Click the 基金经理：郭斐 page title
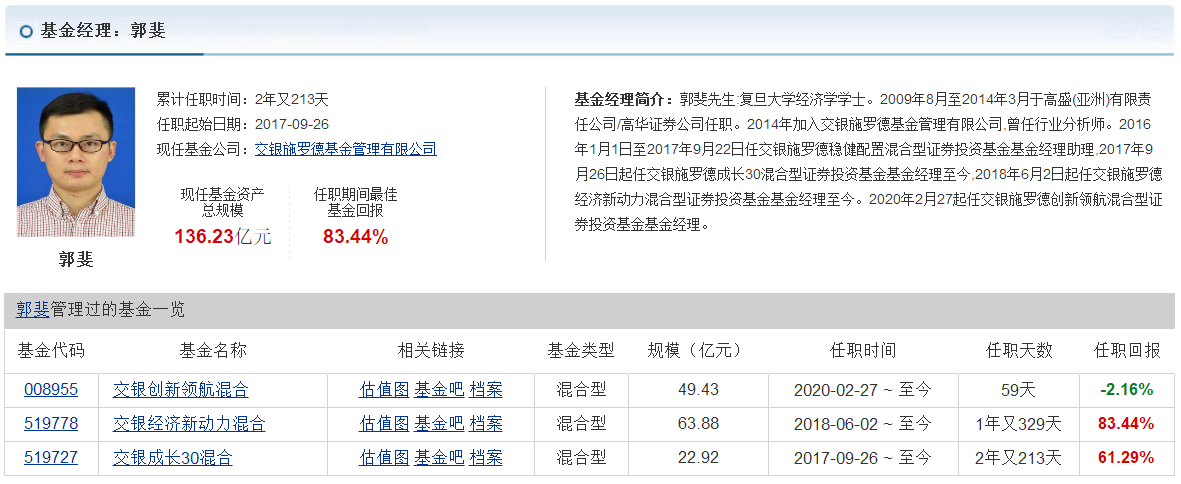The image size is (1181, 484). tap(103, 31)
